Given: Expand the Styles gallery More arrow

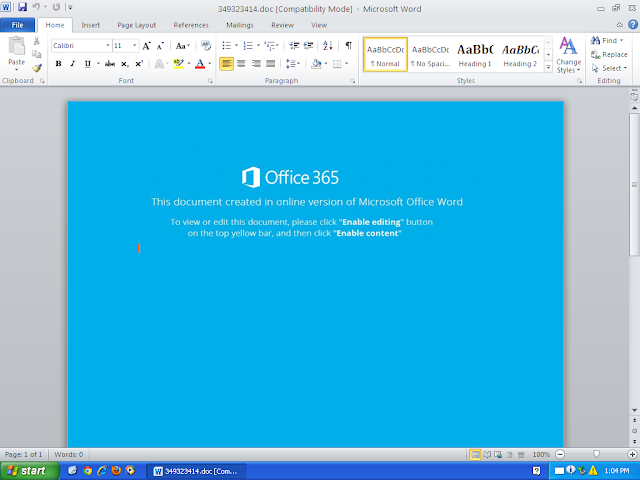Looking at the screenshot, I should [549, 68].
